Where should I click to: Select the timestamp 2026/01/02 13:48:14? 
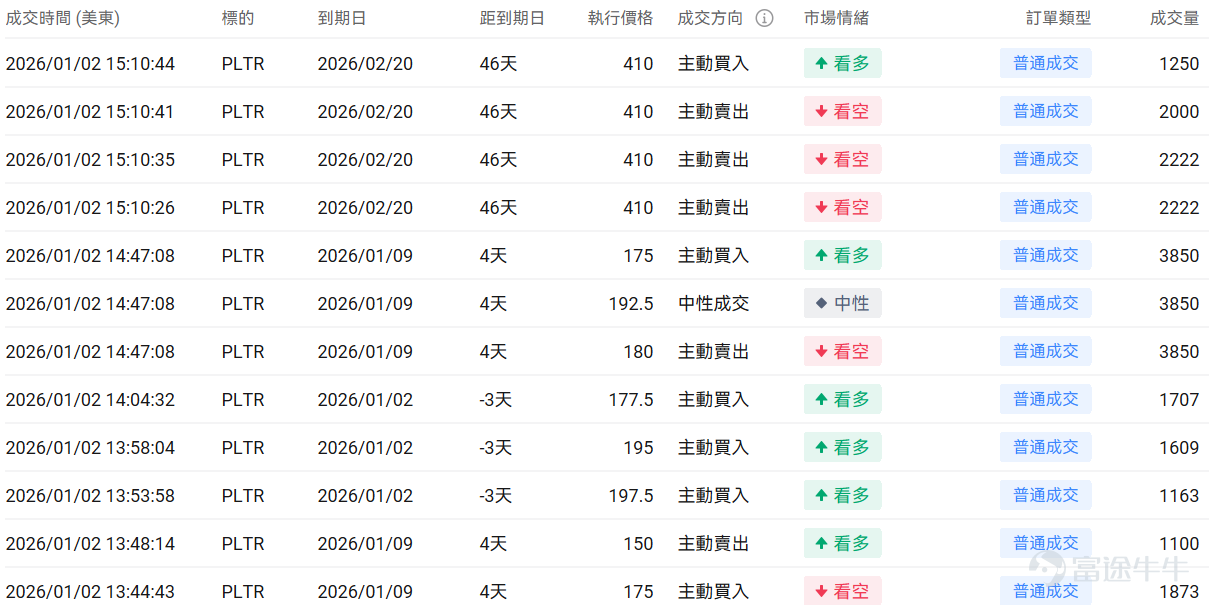tap(90, 544)
